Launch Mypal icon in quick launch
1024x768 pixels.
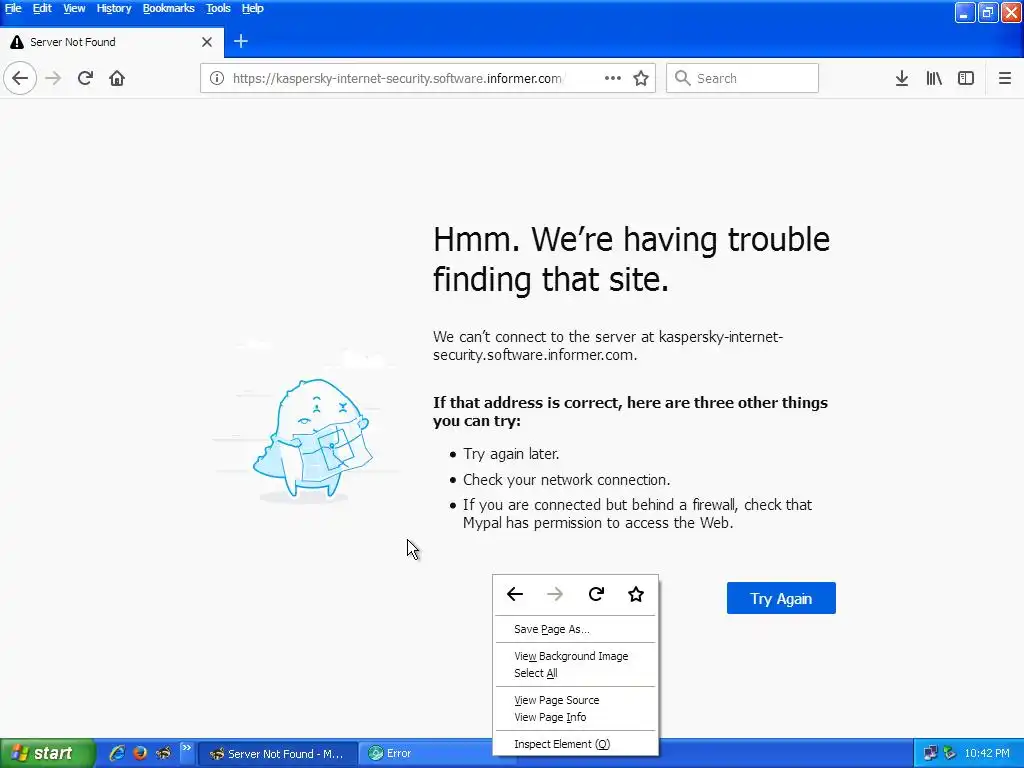coord(163,753)
